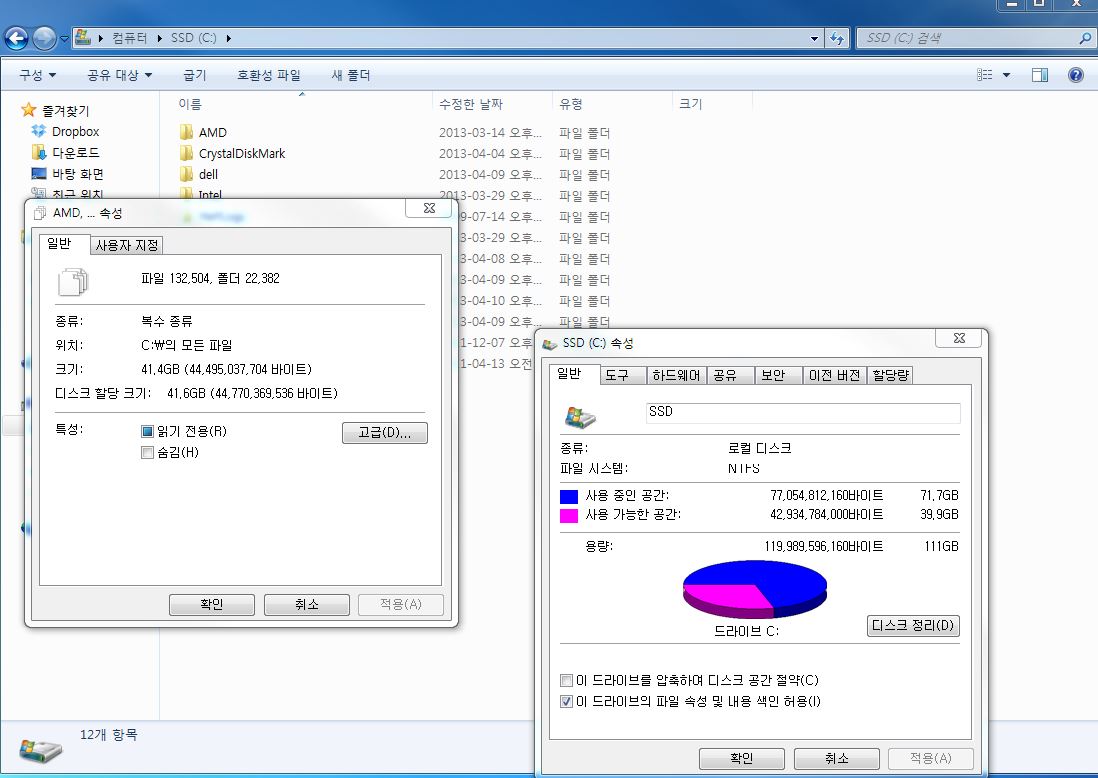Open the address bar history dropdown
Screen dimensions: 1098x778
point(814,39)
